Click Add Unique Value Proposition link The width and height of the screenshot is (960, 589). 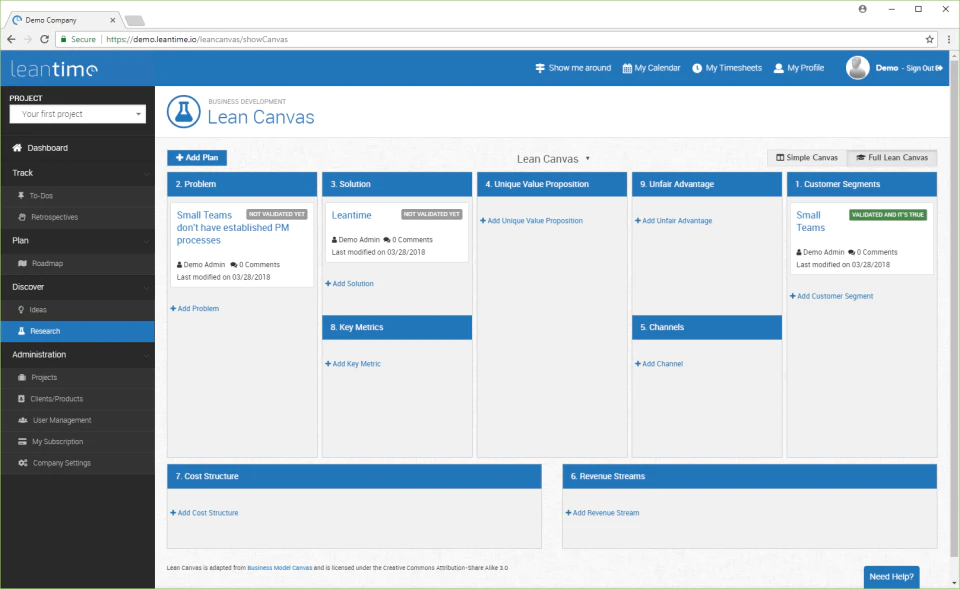coord(531,220)
